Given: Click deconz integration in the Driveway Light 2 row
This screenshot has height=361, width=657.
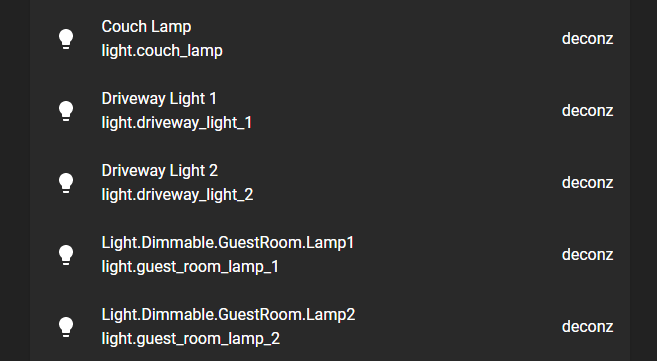Looking at the screenshot, I should [x=587, y=183].
